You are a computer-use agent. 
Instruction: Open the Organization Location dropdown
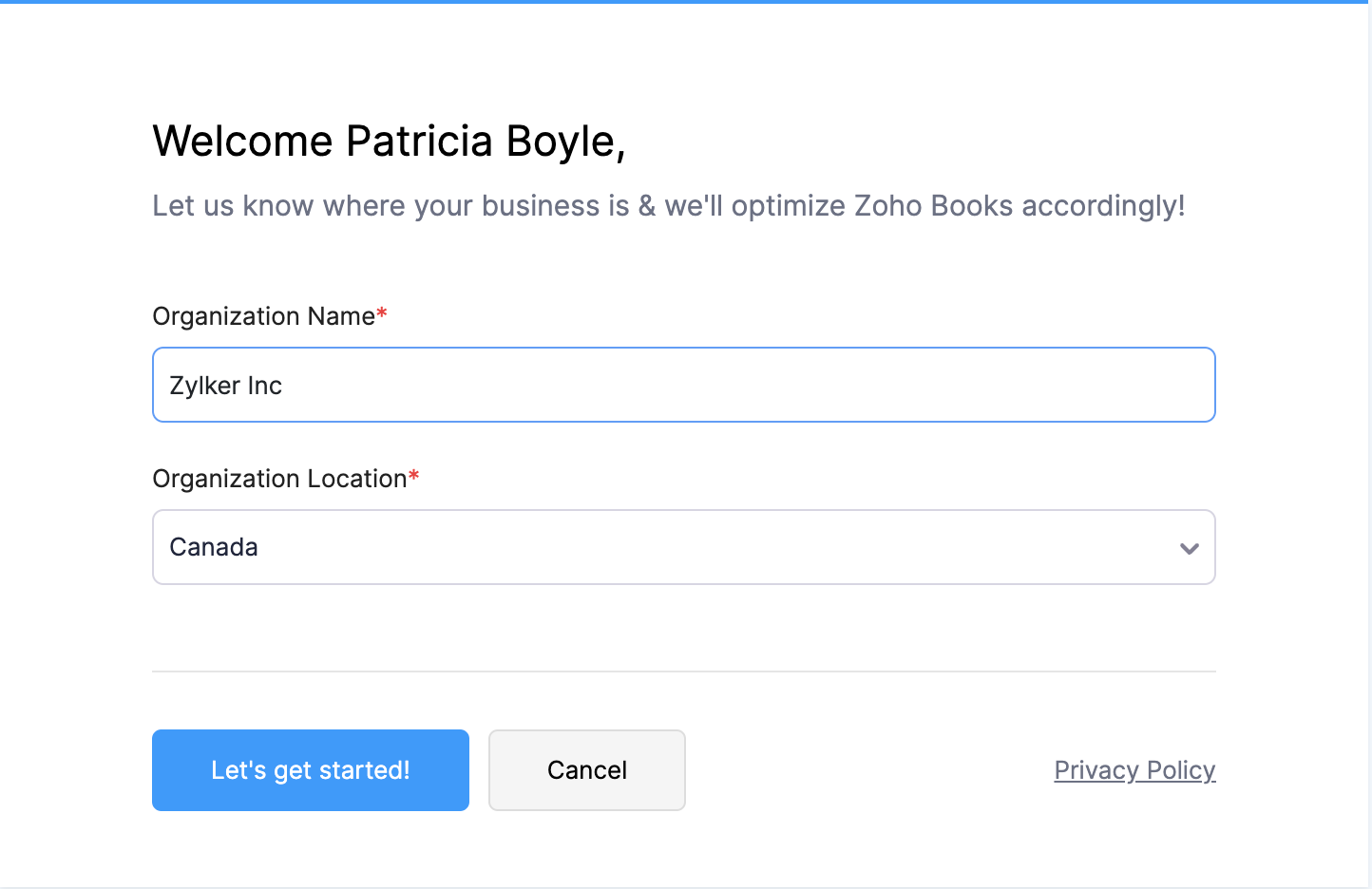tap(683, 547)
